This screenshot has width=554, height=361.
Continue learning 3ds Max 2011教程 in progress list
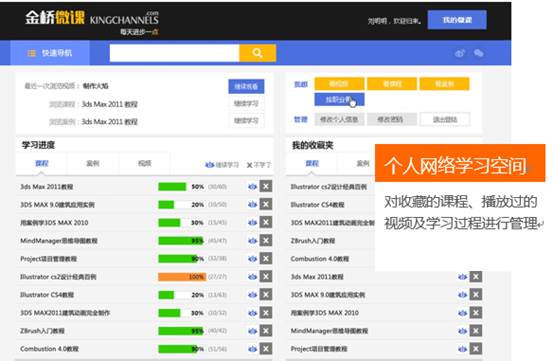252,187
